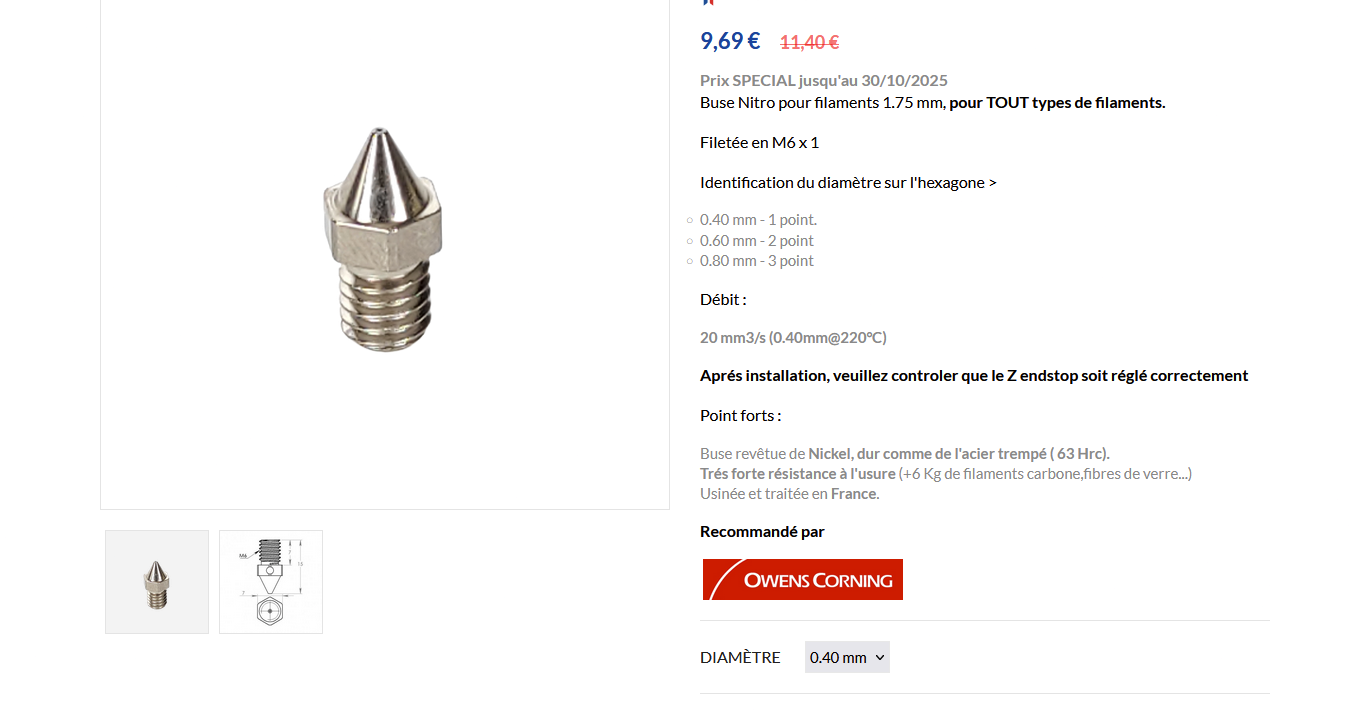
Task: Click the crossed-out 11,40 € price
Action: tap(809, 42)
